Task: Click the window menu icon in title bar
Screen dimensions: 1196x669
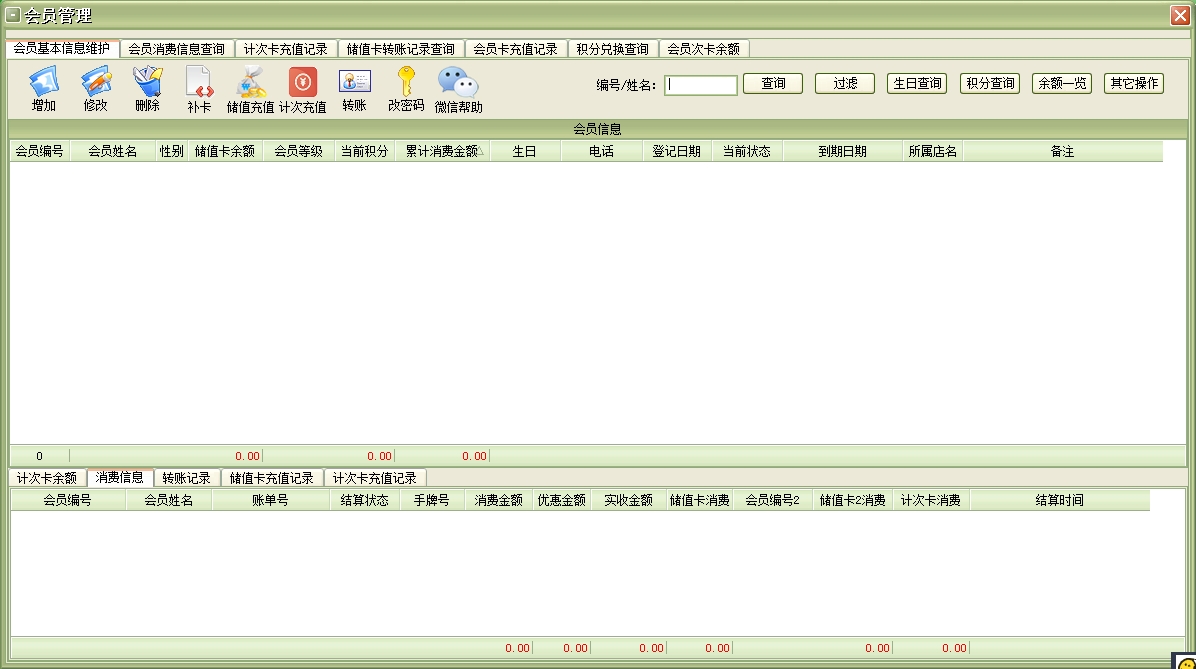Action: click(x=13, y=15)
